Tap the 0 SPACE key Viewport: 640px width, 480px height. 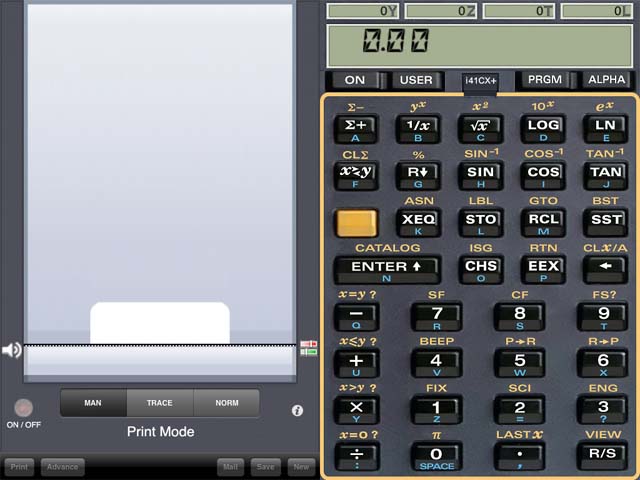tap(437, 457)
